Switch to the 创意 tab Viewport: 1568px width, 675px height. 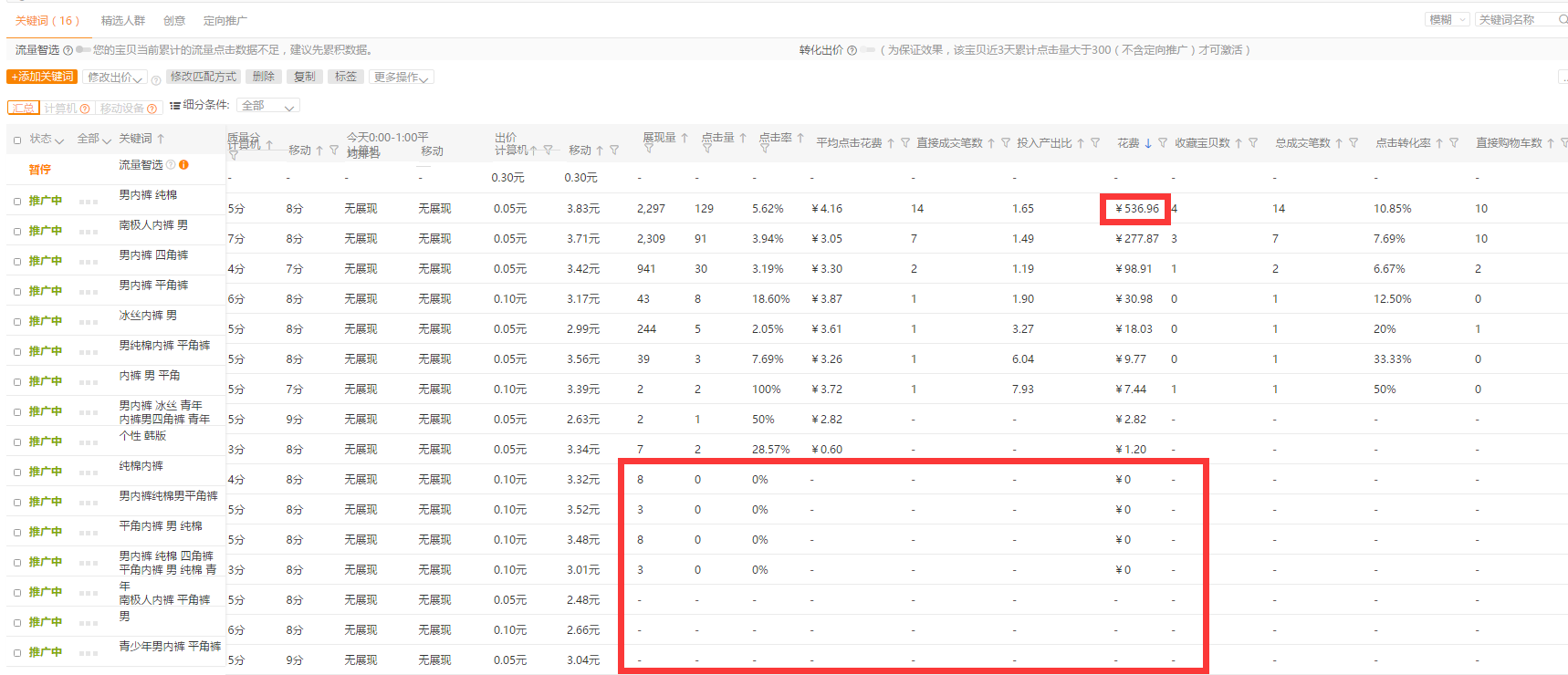pyautogui.click(x=174, y=20)
